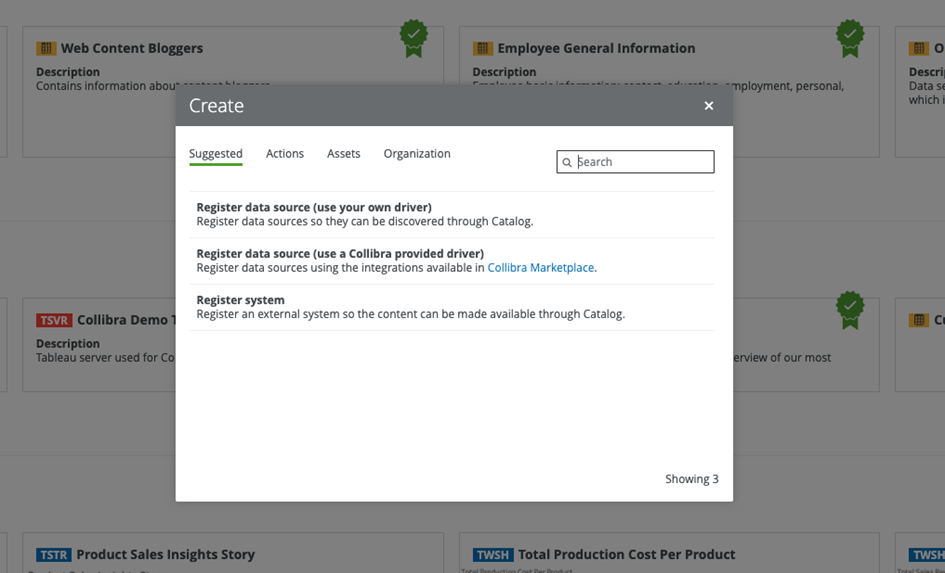Screen dimensions: 945x573
Task: Close the Create dialog with X icon
Action: 709,105
